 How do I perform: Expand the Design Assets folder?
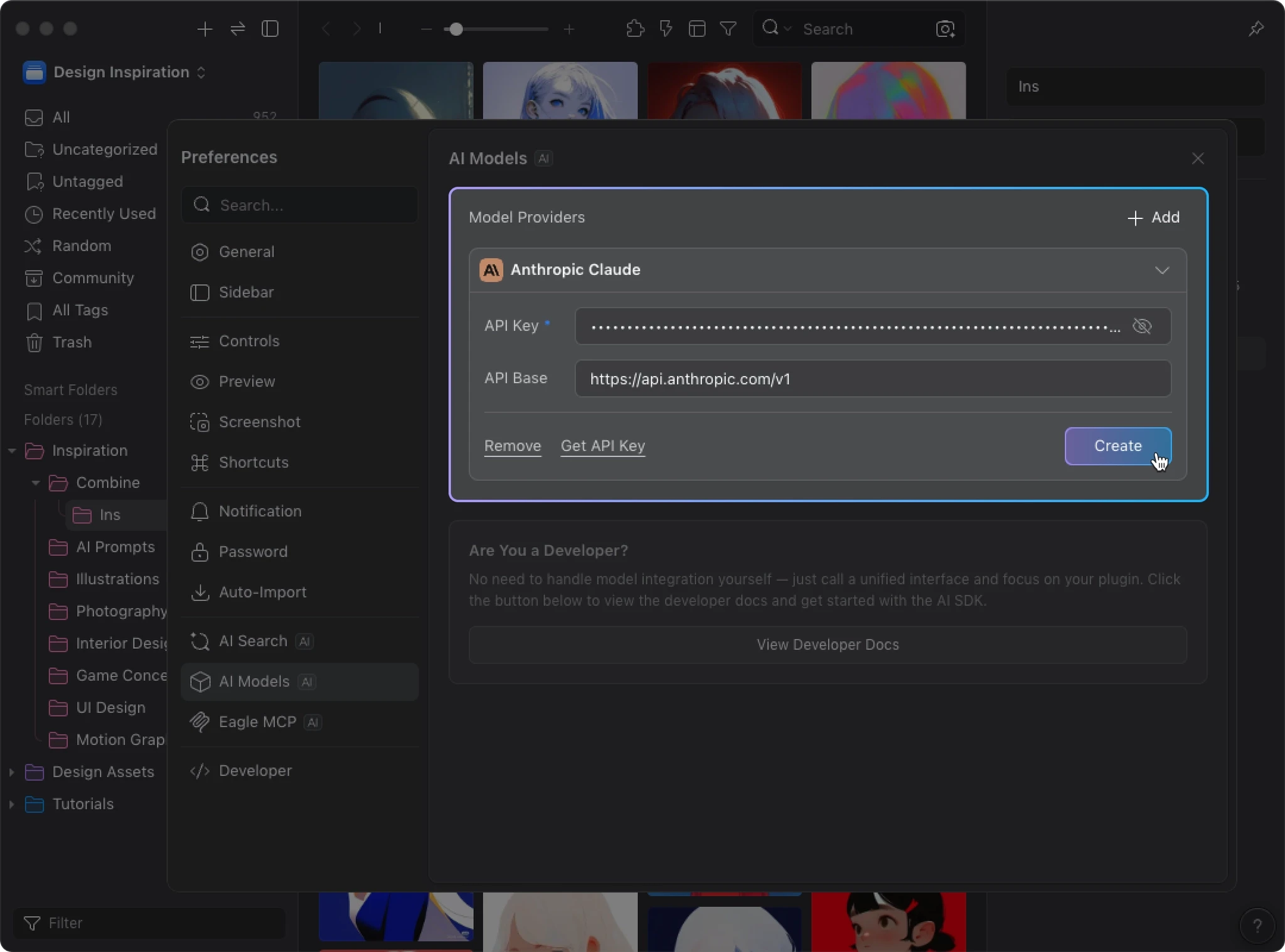pos(11,772)
